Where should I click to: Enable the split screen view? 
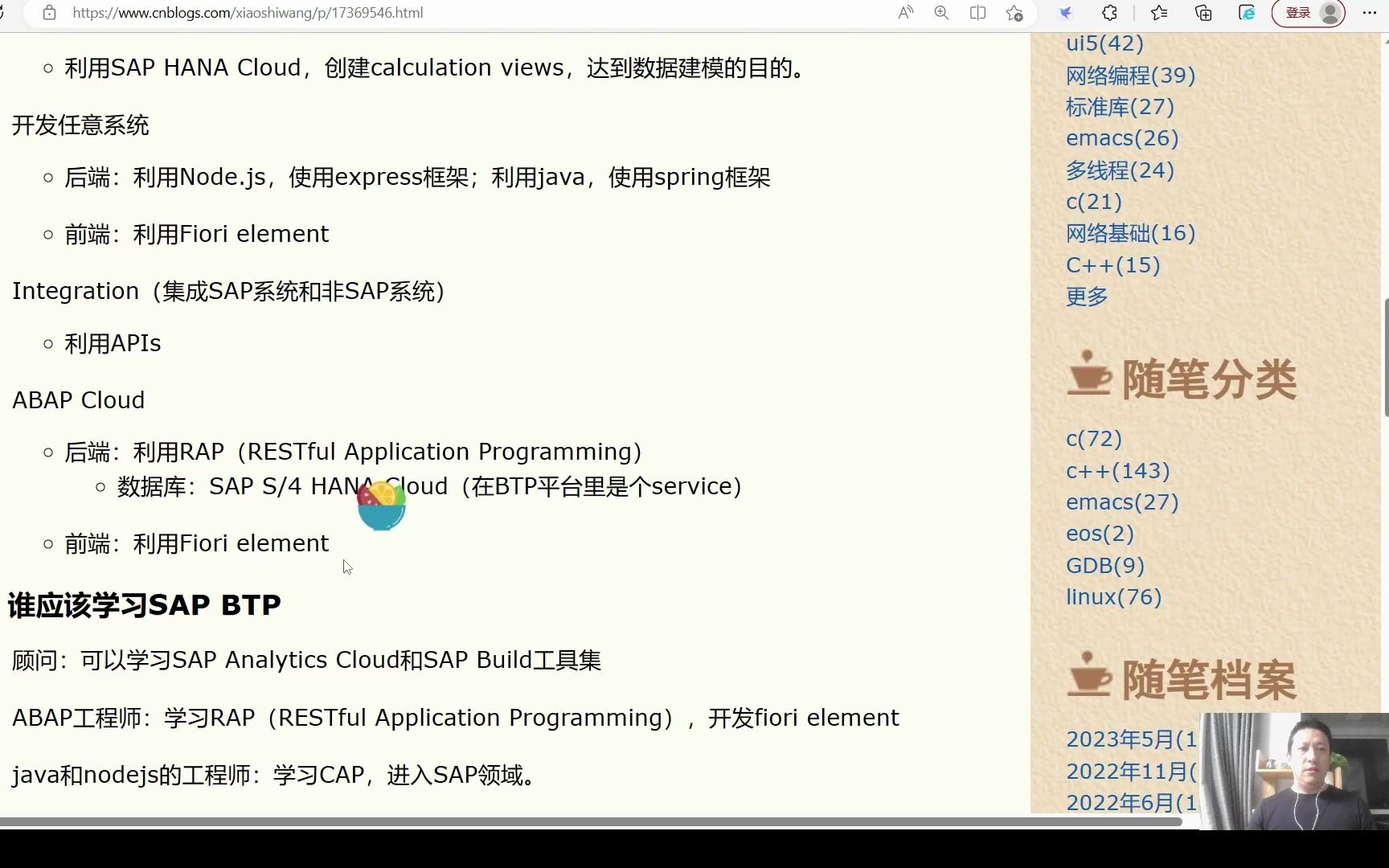977,13
